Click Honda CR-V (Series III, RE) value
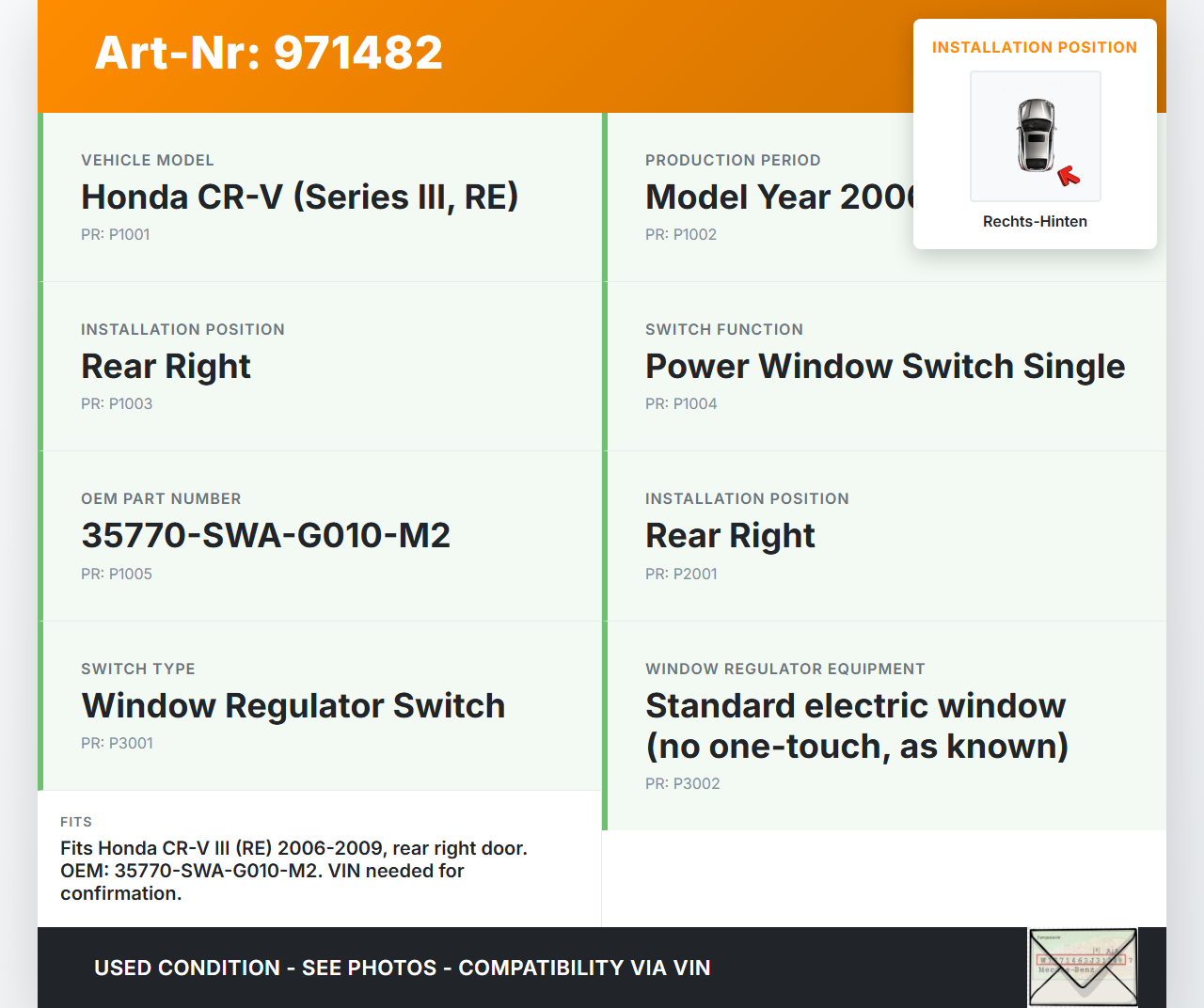Viewport: 1204px width, 1008px height. (300, 197)
